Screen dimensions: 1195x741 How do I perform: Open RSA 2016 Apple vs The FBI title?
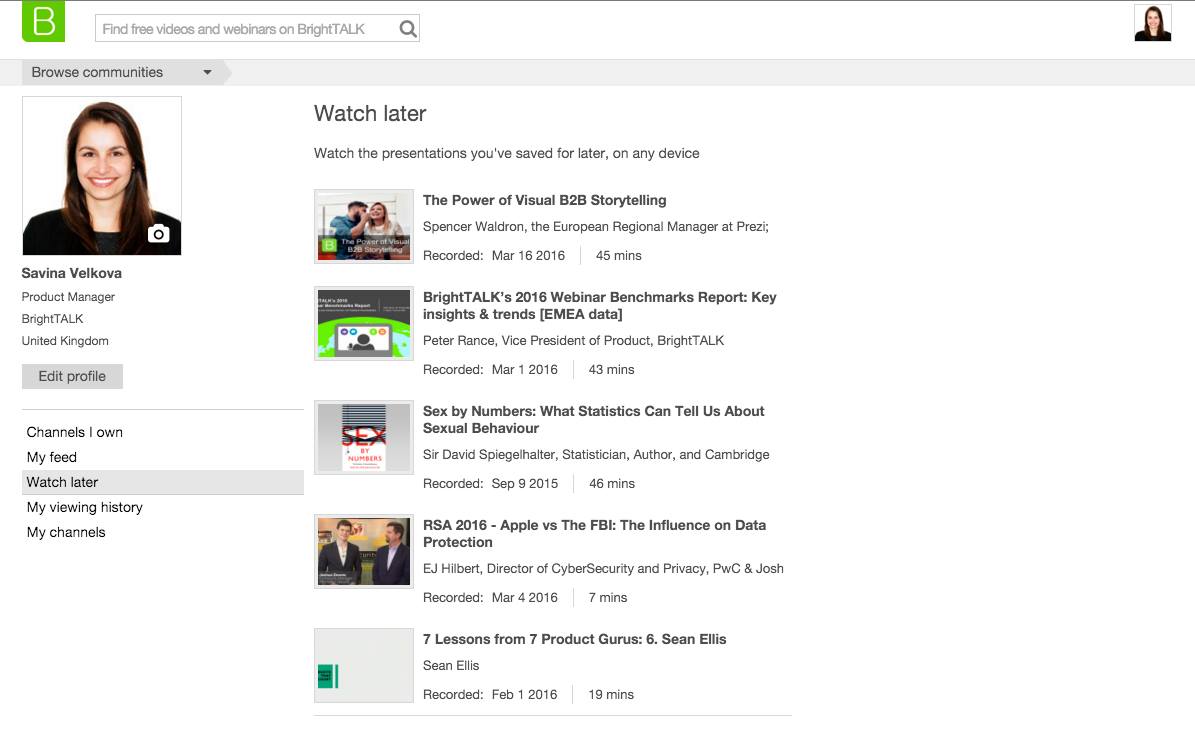coord(594,534)
